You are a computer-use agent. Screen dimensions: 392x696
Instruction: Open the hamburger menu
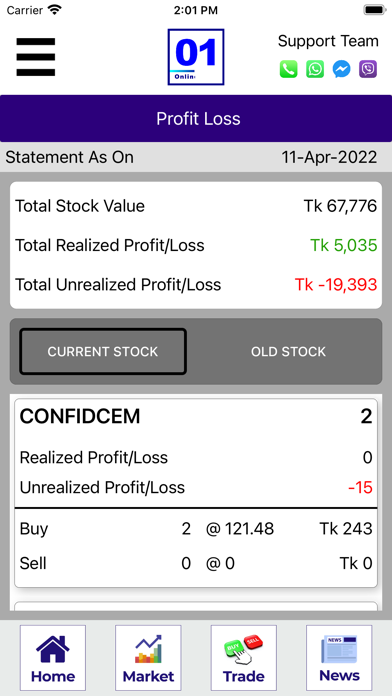click(36, 57)
